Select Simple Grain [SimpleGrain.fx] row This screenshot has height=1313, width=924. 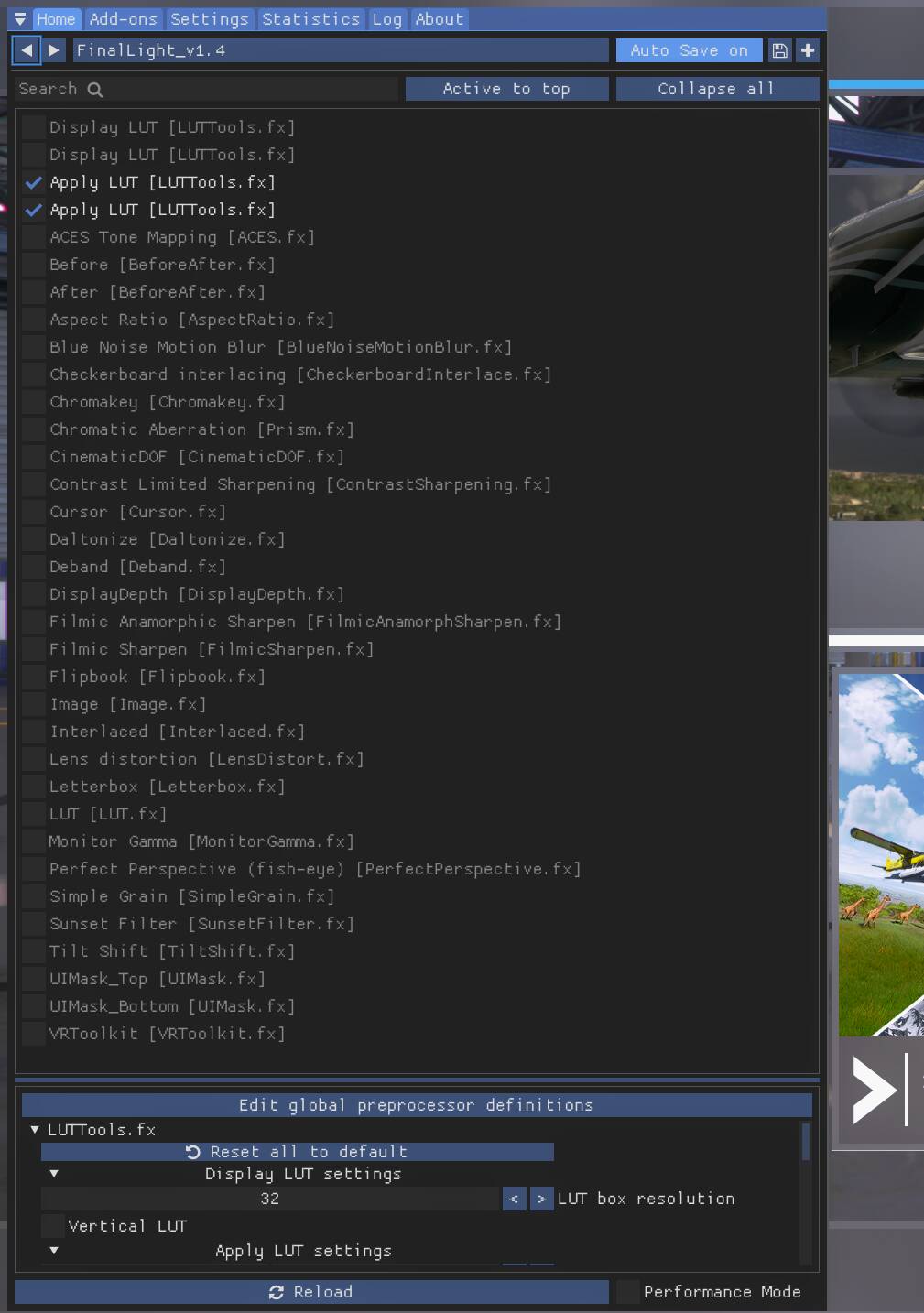pyautogui.click(x=192, y=896)
